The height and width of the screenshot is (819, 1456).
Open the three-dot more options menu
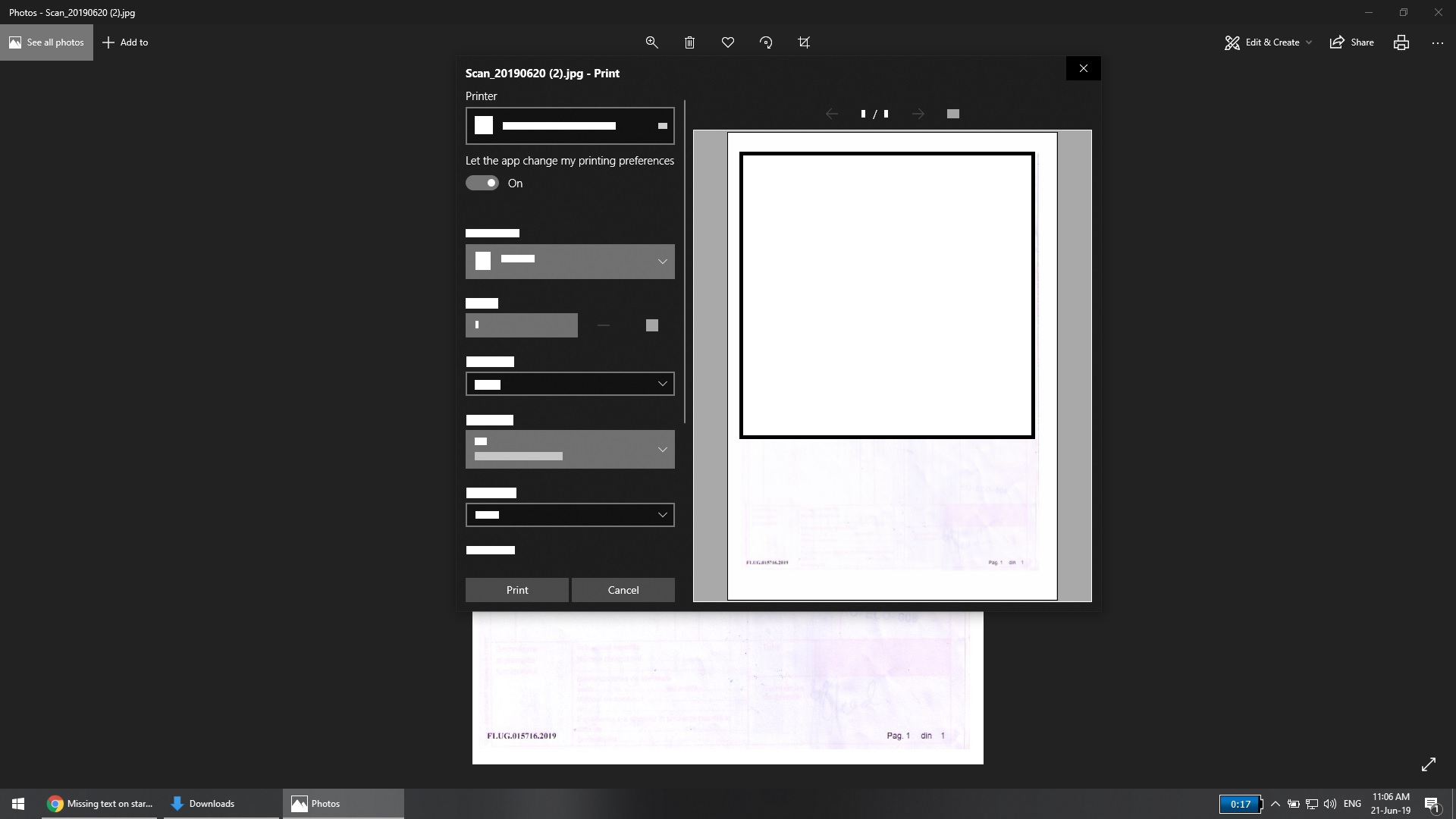(x=1437, y=42)
